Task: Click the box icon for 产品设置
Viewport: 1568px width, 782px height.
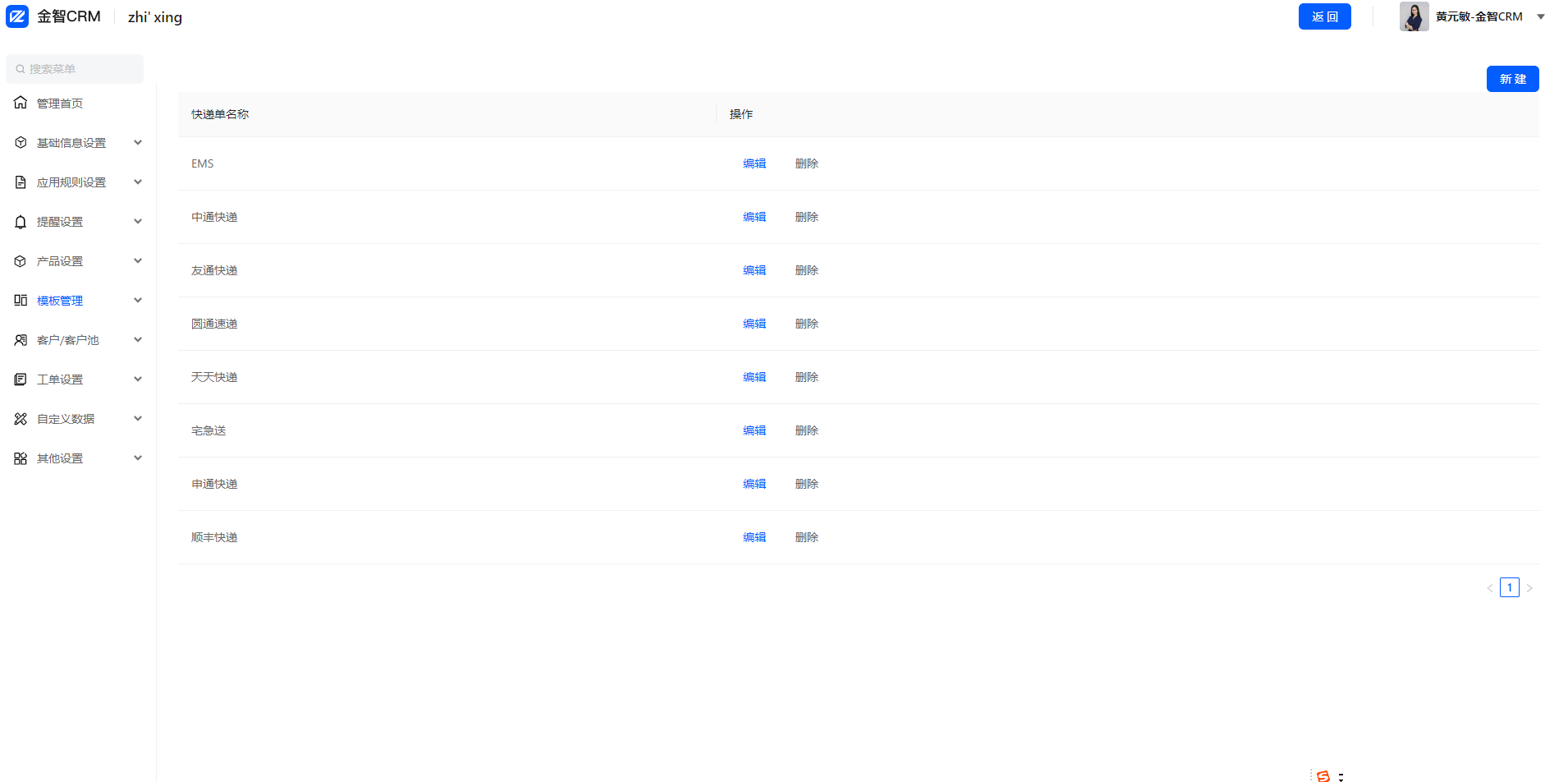Action: coord(21,260)
